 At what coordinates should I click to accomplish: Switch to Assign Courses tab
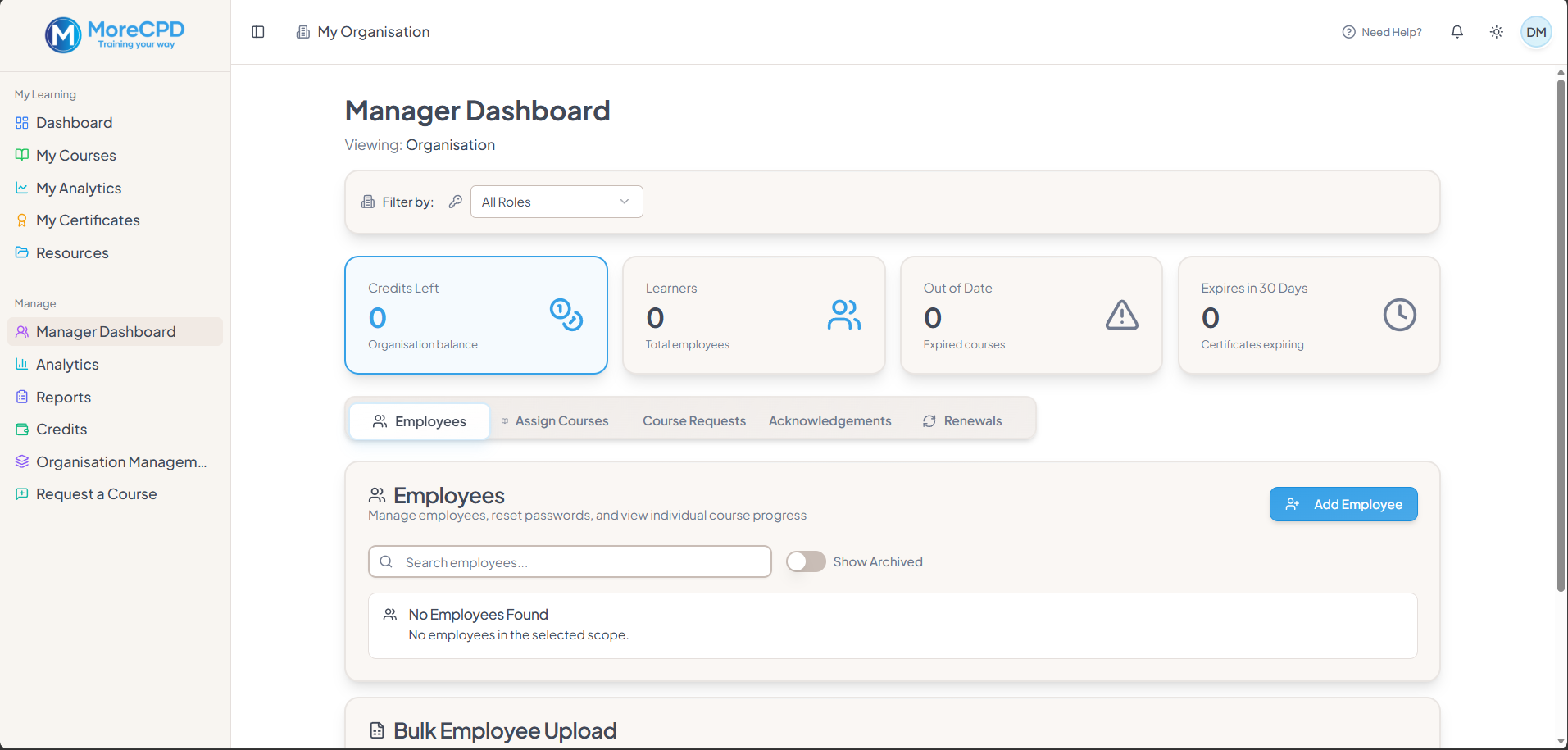click(x=555, y=421)
